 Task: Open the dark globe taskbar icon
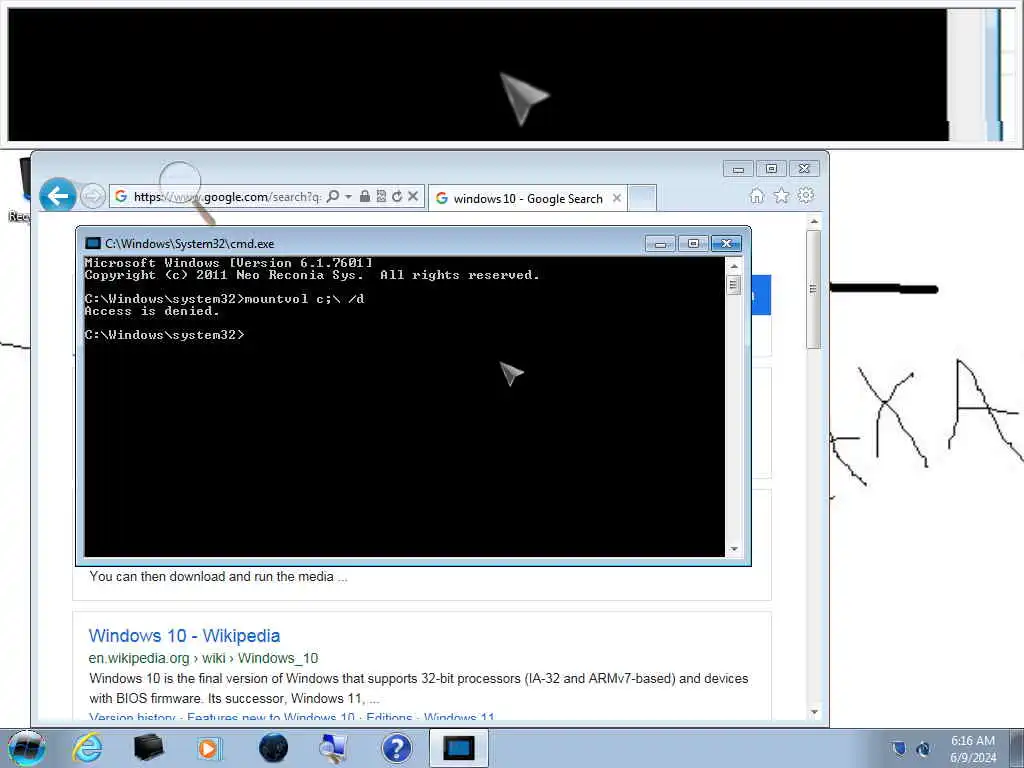coord(273,748)
